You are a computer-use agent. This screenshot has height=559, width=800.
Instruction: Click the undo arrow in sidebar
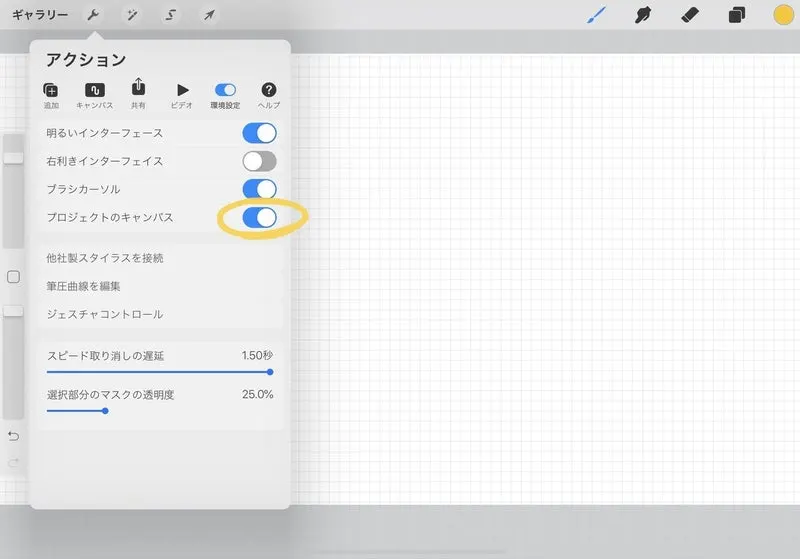tap(14, 436)
